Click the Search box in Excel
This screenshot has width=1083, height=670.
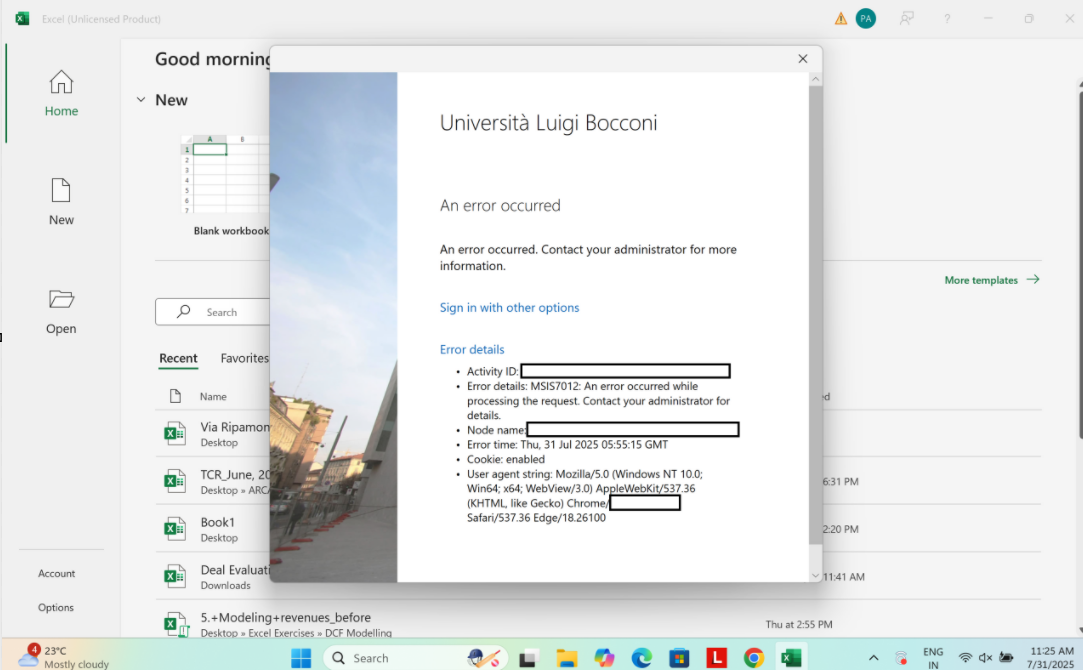tap(213, 312)
